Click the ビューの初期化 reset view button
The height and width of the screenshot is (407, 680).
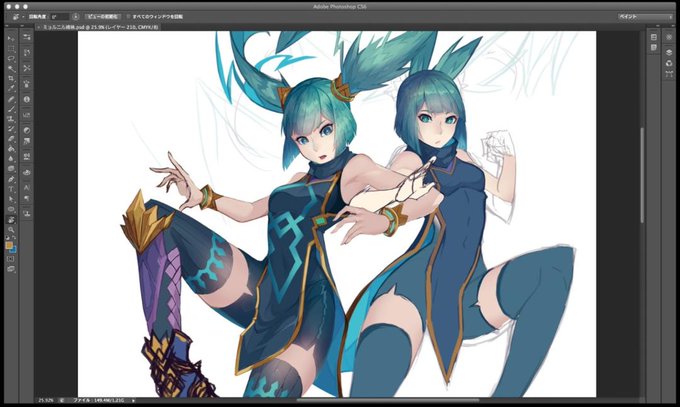102,16
